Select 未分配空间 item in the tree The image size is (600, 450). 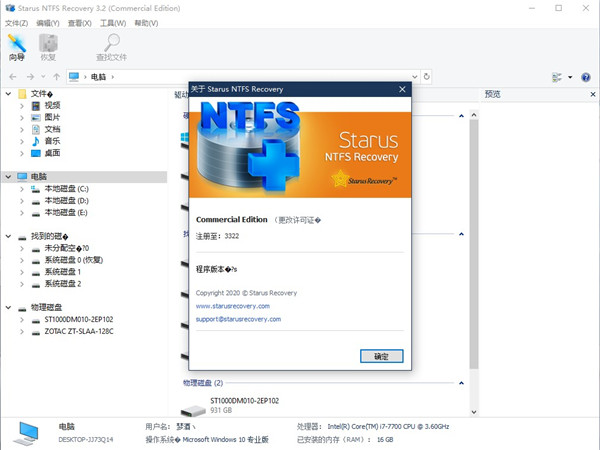point(67,248)
